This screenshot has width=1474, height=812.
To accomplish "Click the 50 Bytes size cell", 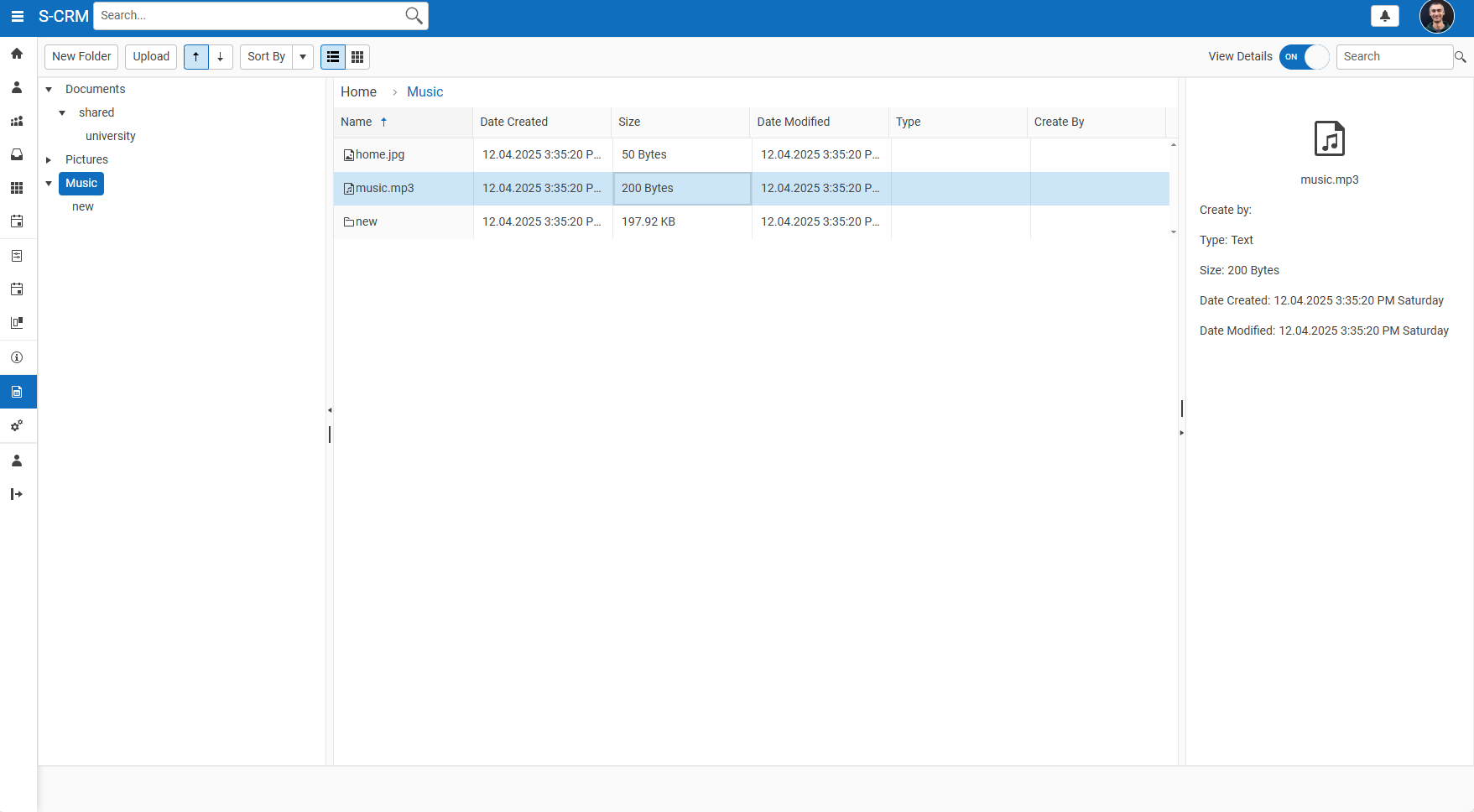I will click(x=682, y=154).
